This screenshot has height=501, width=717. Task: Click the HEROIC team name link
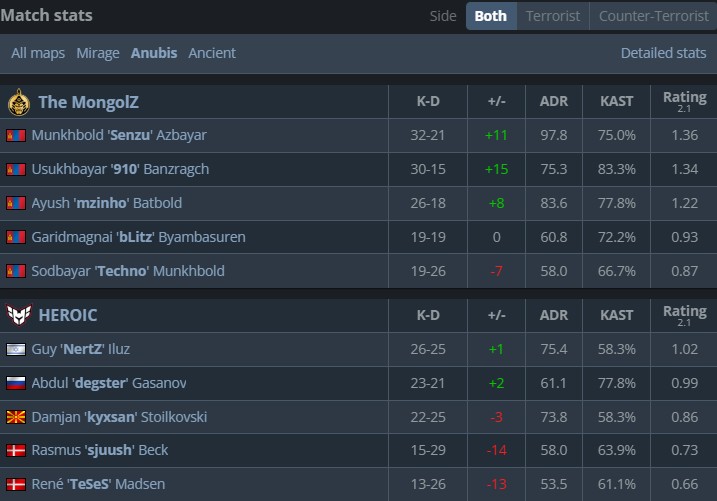[68, 315]
